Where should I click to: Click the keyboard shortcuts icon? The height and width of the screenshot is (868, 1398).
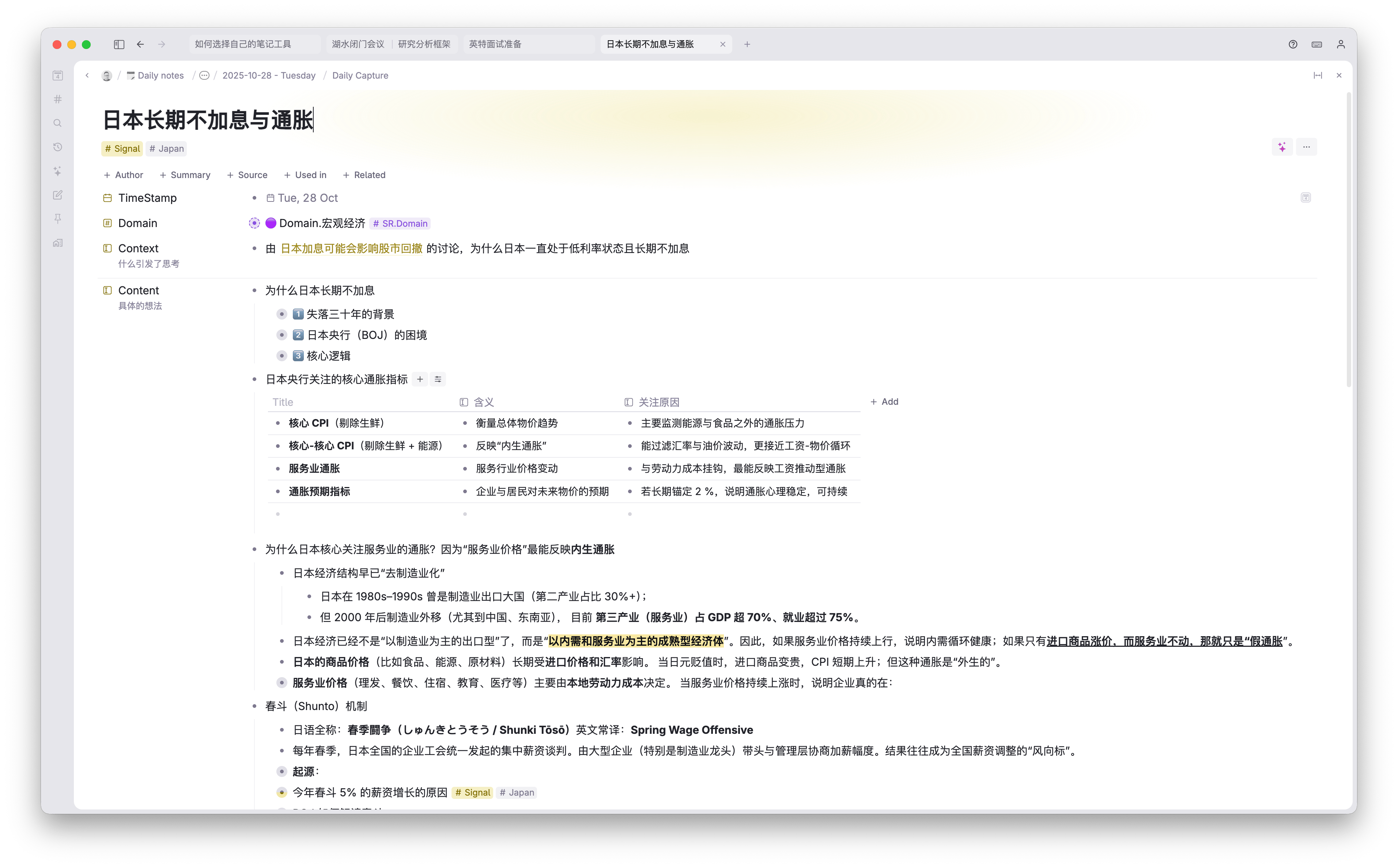pos(1316,44)
